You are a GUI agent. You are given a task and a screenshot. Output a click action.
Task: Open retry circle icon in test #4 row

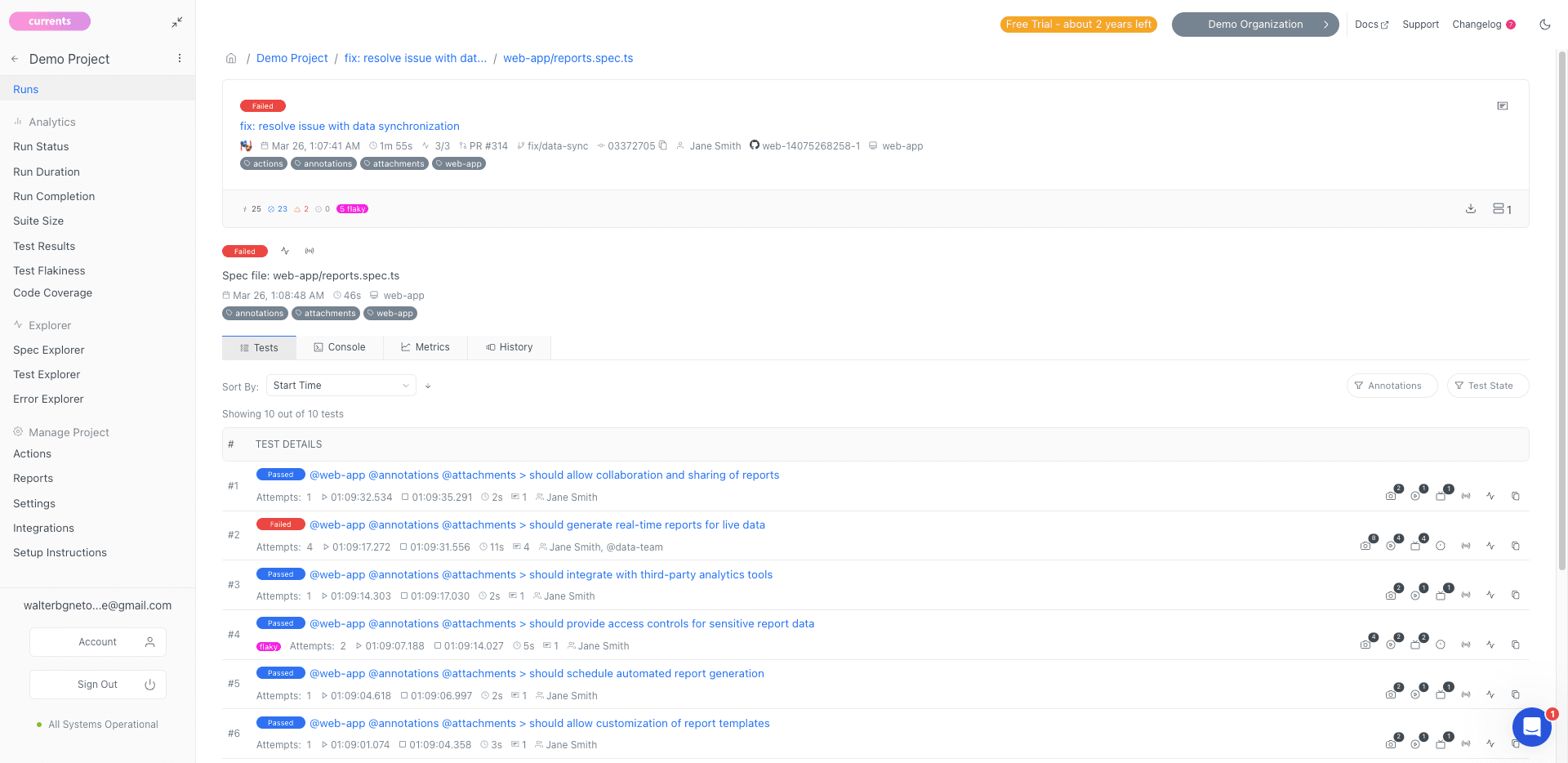pos(1441,645)
